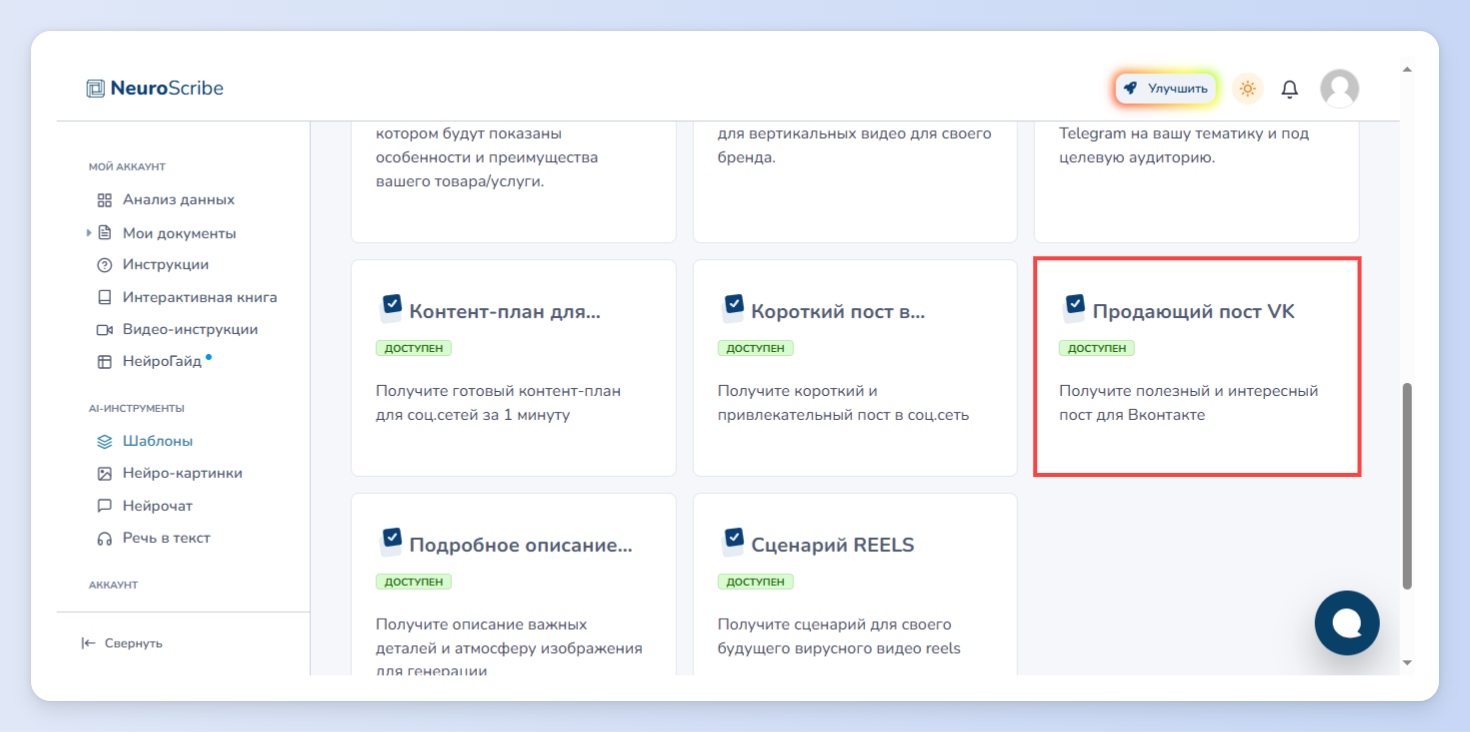Click the AI-ИНСТРУМЕНТЫ section heading
This screenshot has height=732, width=1470.
[x=136, y=408]
